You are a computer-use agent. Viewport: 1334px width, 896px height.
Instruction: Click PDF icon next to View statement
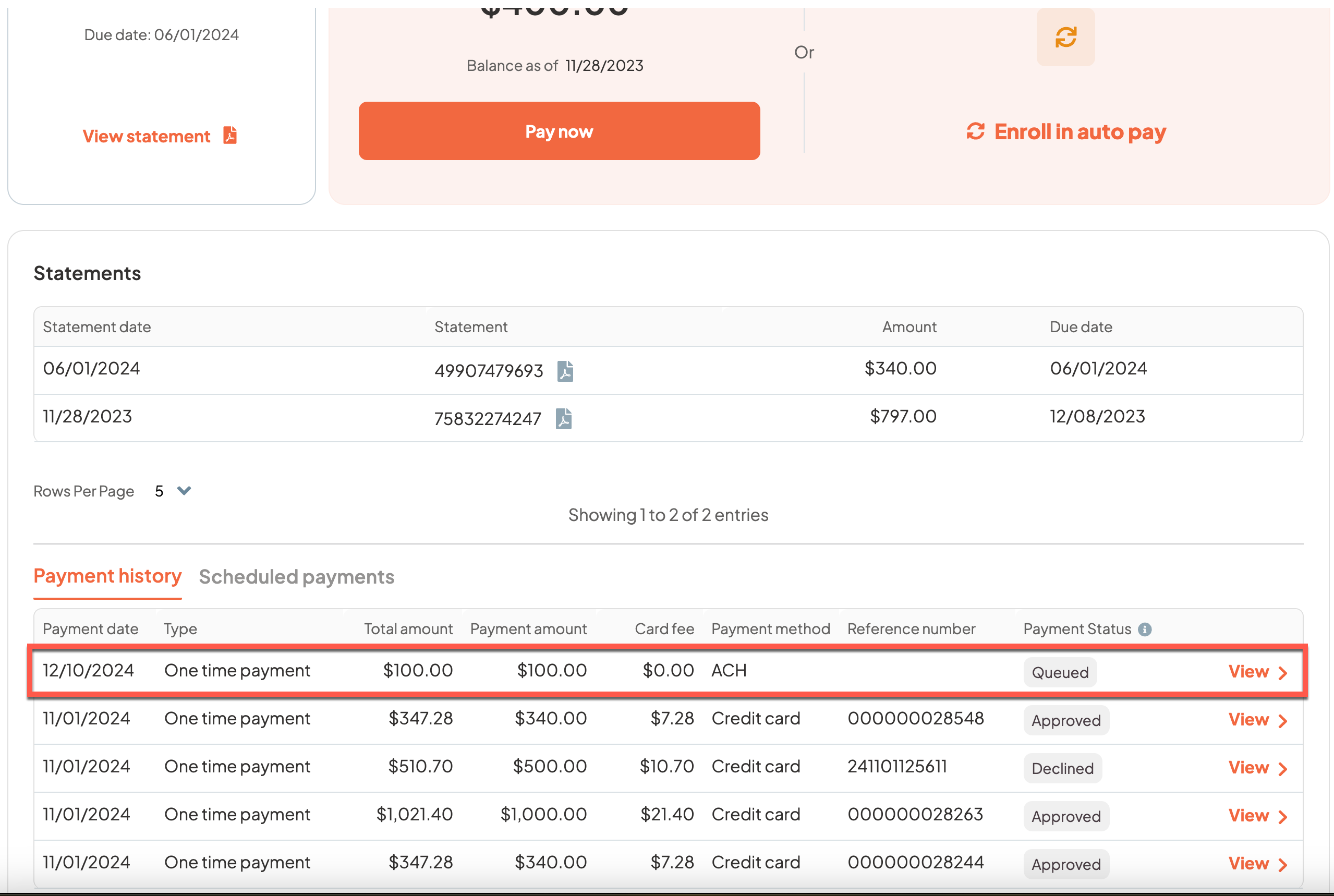click(229, 136)
